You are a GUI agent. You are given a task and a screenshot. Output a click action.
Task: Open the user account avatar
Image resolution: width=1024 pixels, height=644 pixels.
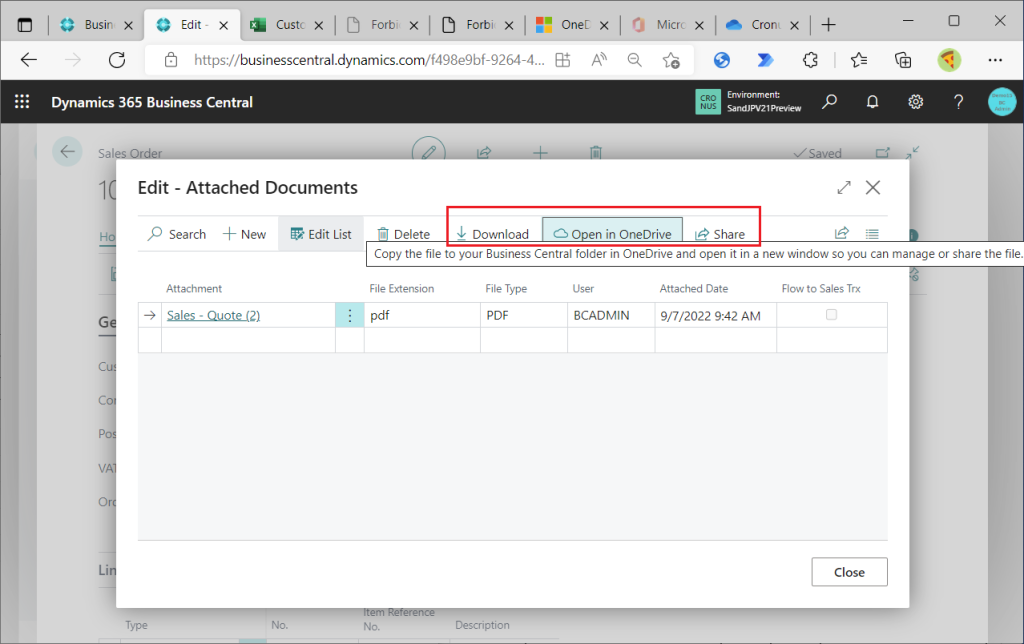1002,102
